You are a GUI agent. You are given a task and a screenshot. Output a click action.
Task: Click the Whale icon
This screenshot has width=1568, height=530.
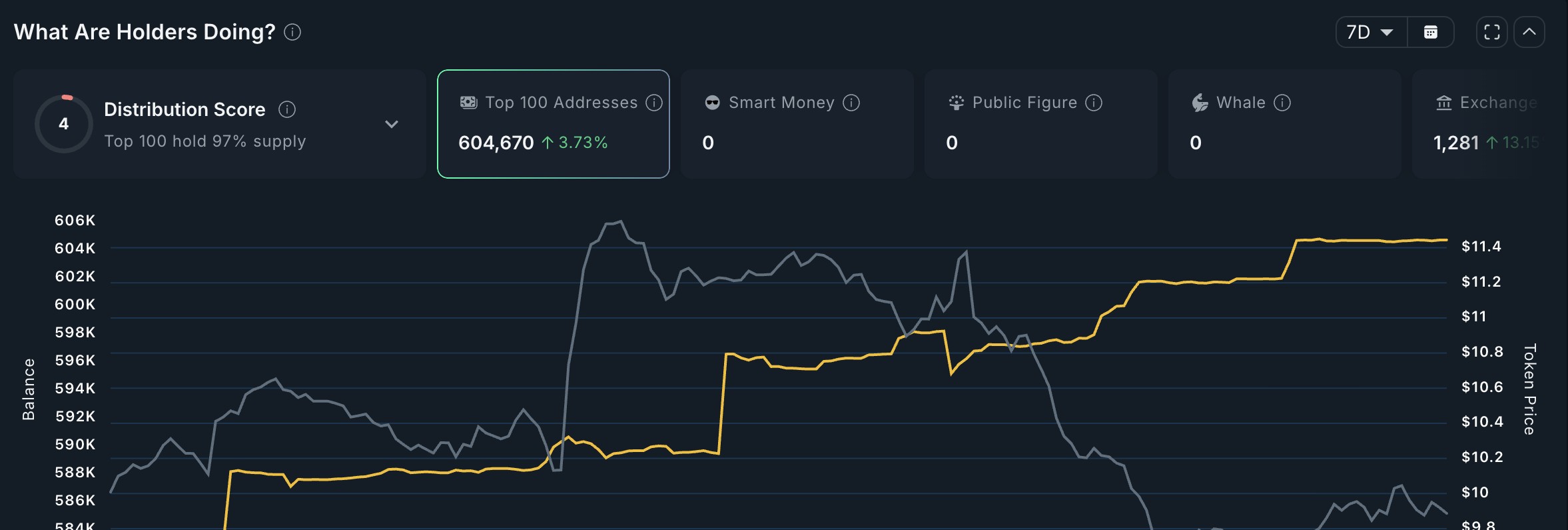[x=1200, y=103]
